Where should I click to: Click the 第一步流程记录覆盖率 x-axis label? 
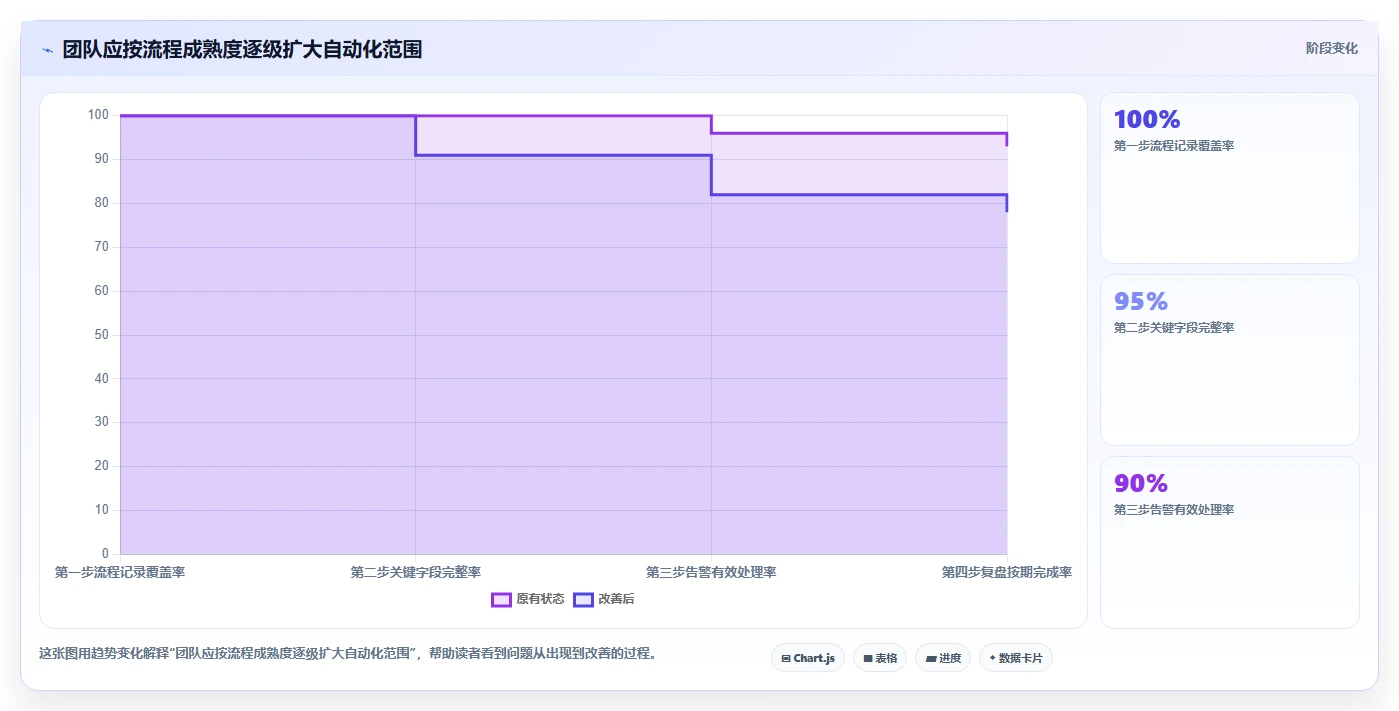120,572
